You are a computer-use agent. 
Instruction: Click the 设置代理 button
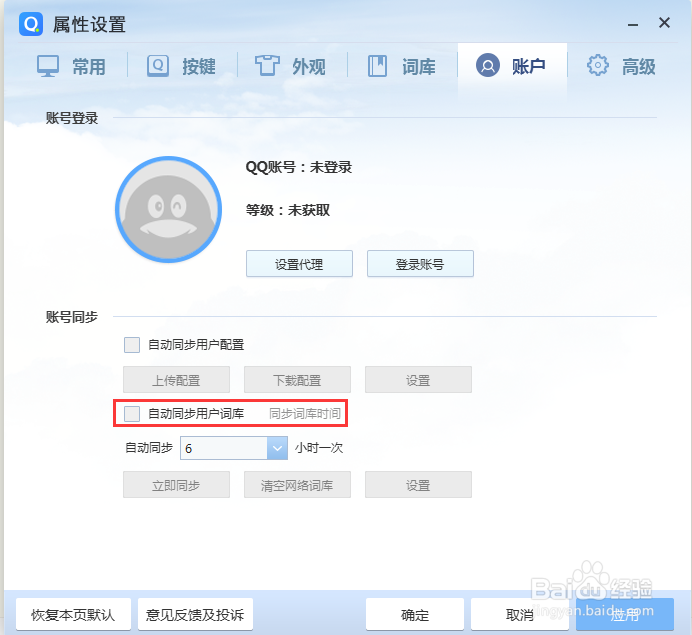tap(299, 264)
